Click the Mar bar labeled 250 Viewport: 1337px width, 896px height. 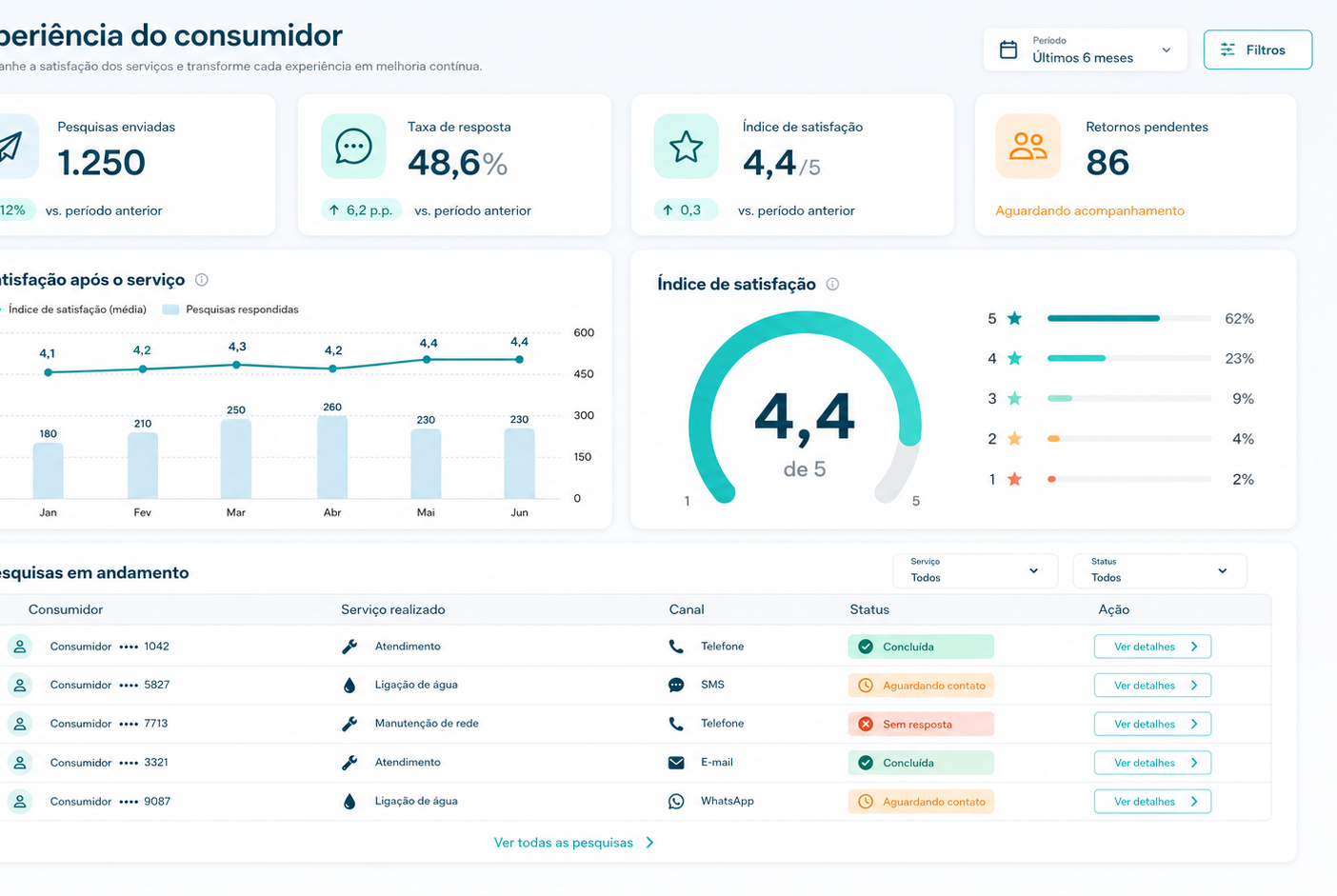pyautogui.click(x=236, y=459)
